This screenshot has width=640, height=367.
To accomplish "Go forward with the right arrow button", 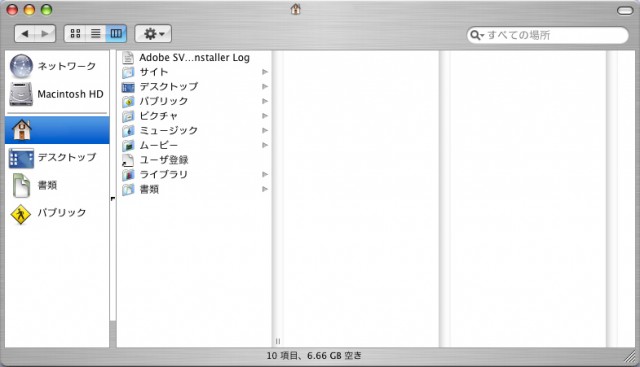I will (45, 33).
